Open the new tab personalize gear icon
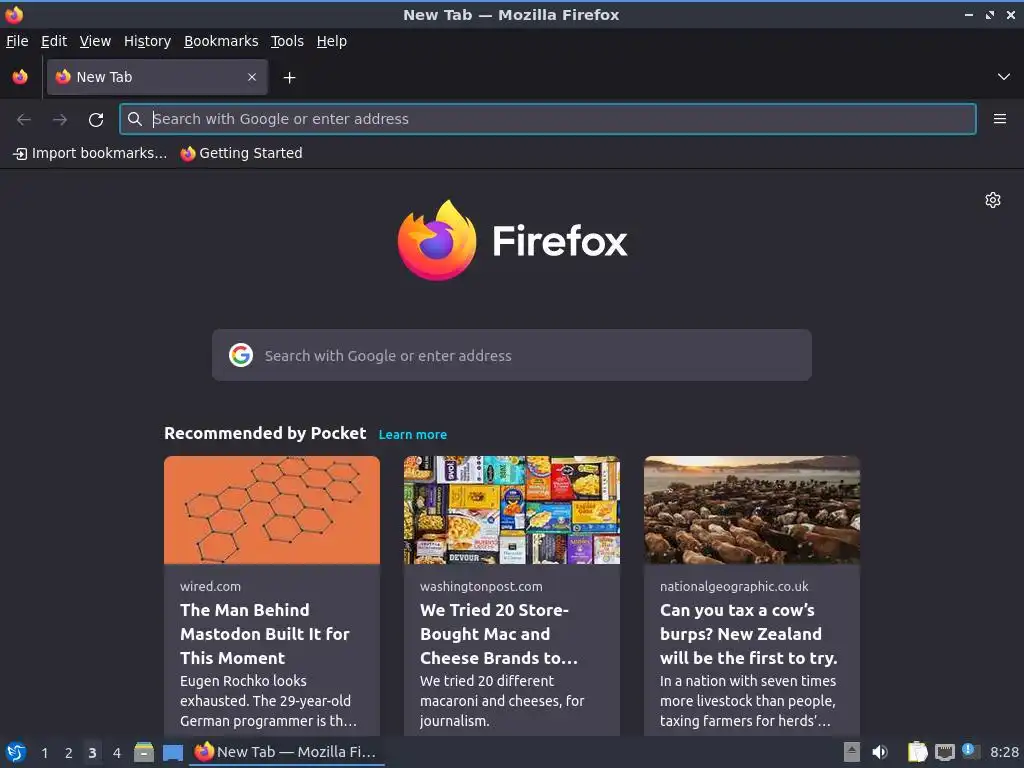 pos(993,200)
